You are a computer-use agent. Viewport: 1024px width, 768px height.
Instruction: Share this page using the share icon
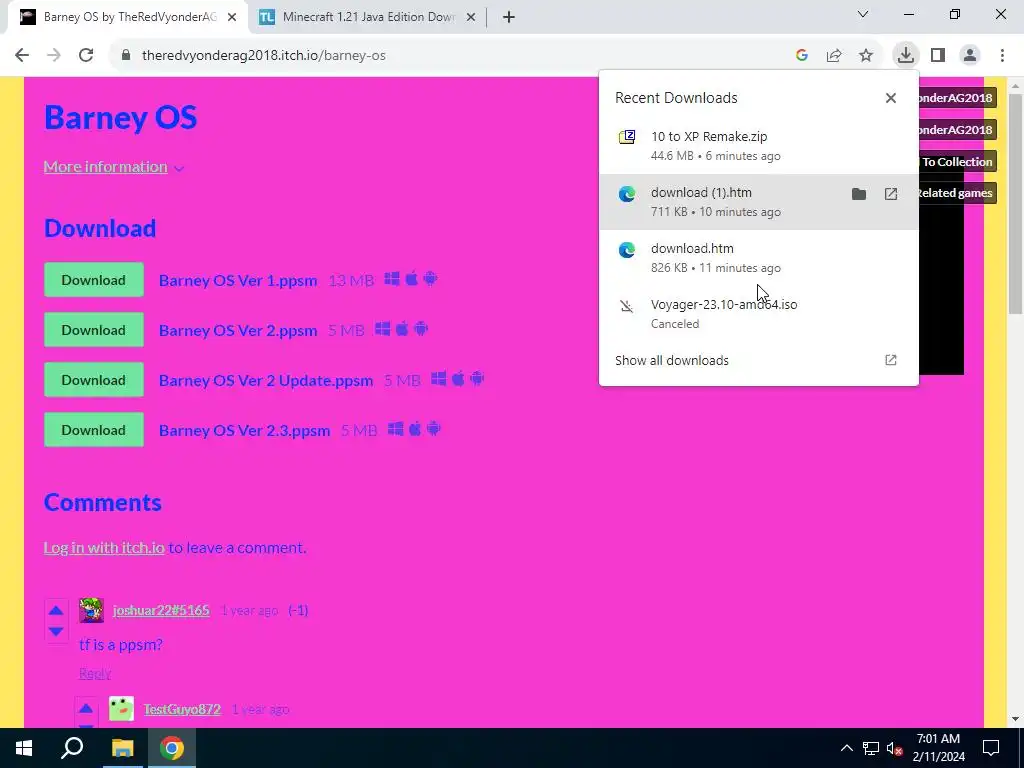click(x=834, y=56)
